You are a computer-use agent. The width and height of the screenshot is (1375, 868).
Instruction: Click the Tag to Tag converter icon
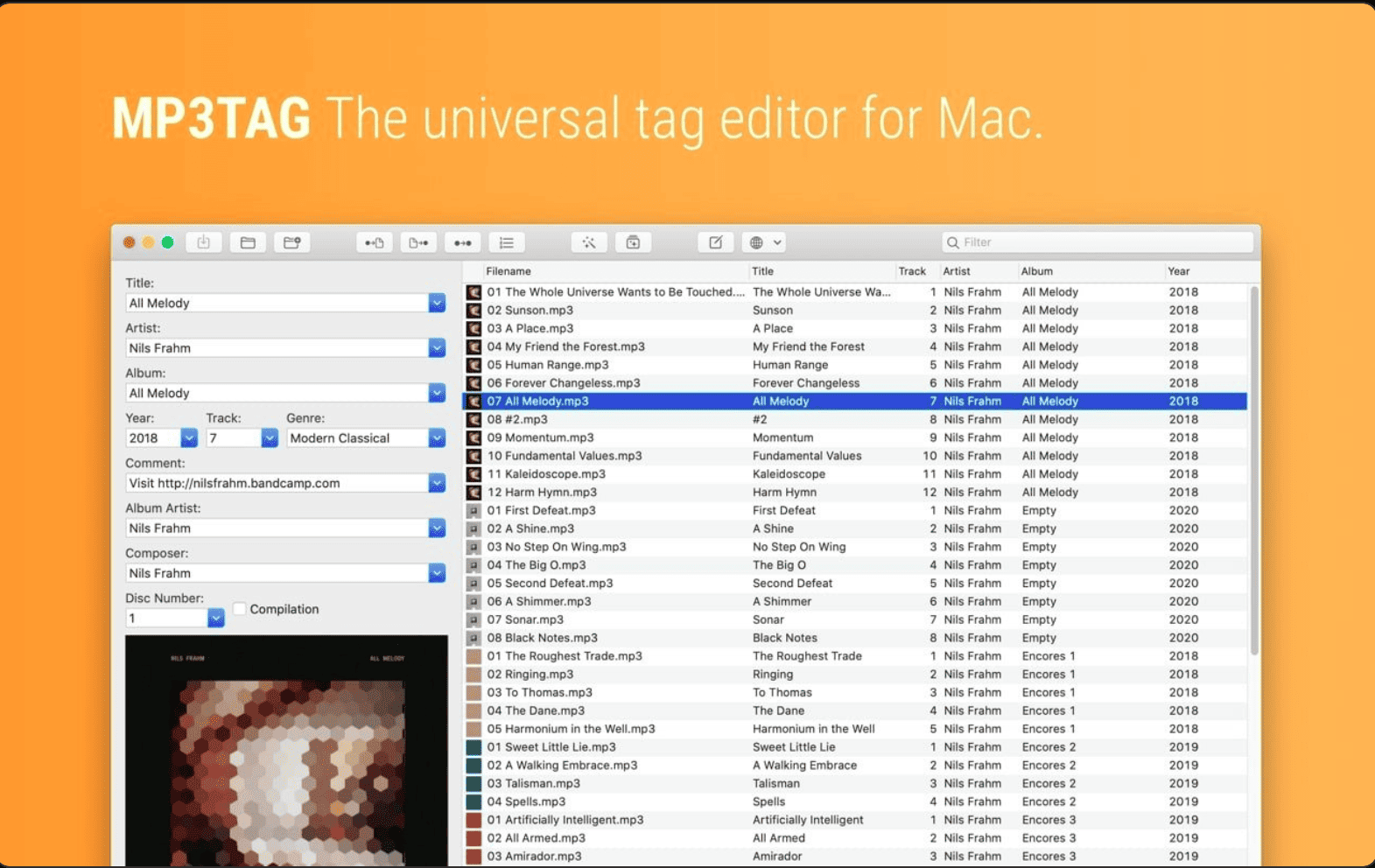[462, 242]
